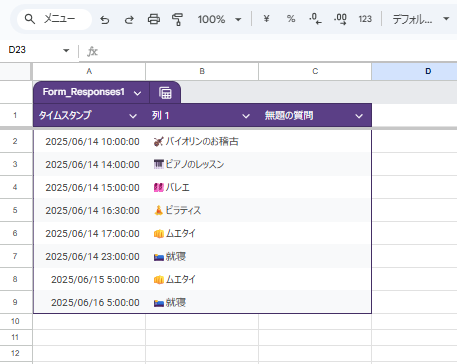Open the 列 1 column dropdown
457x364 pixels.
coord(246,116)
